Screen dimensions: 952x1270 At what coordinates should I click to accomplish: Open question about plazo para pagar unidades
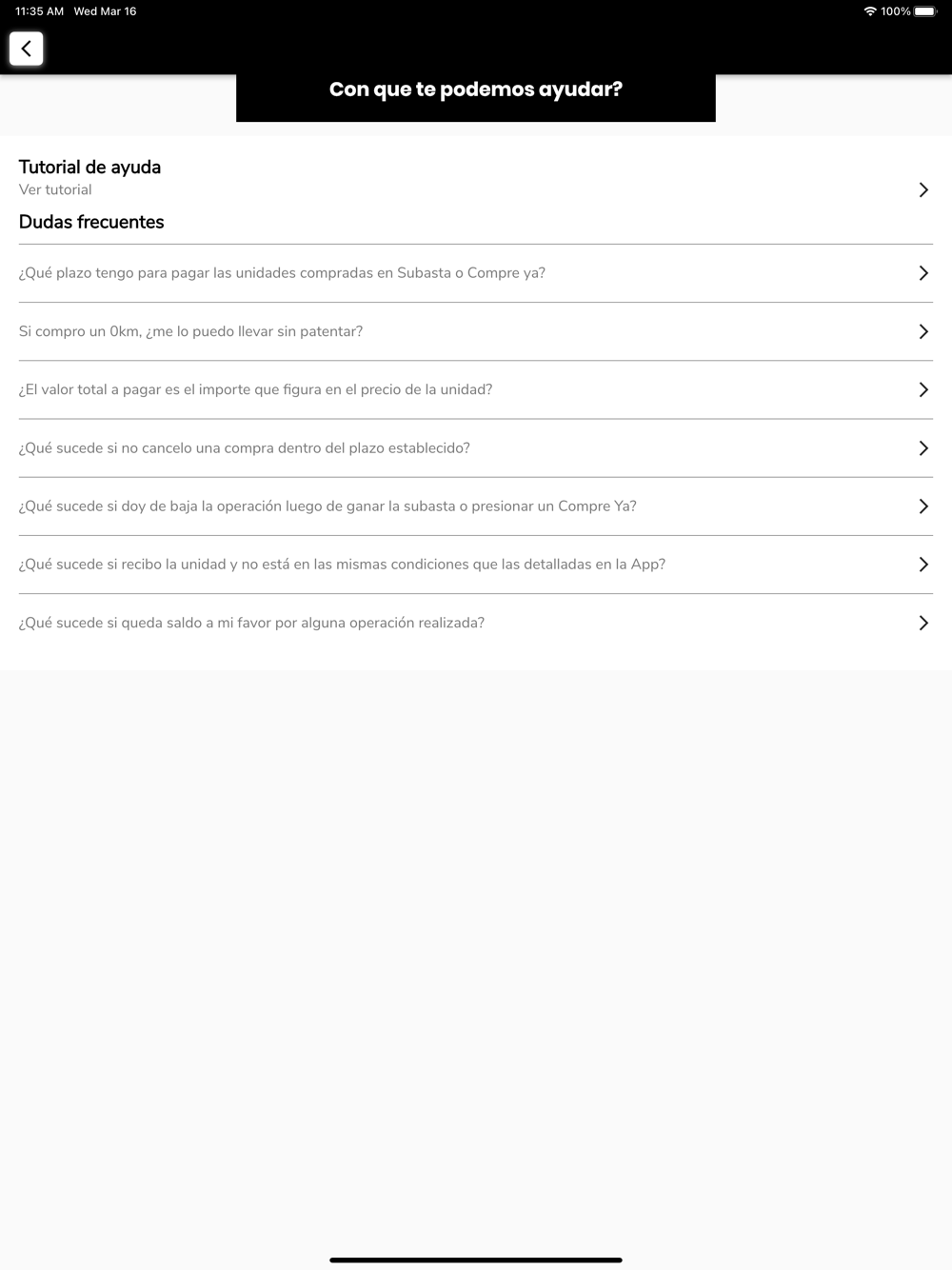tap(282, 273)
